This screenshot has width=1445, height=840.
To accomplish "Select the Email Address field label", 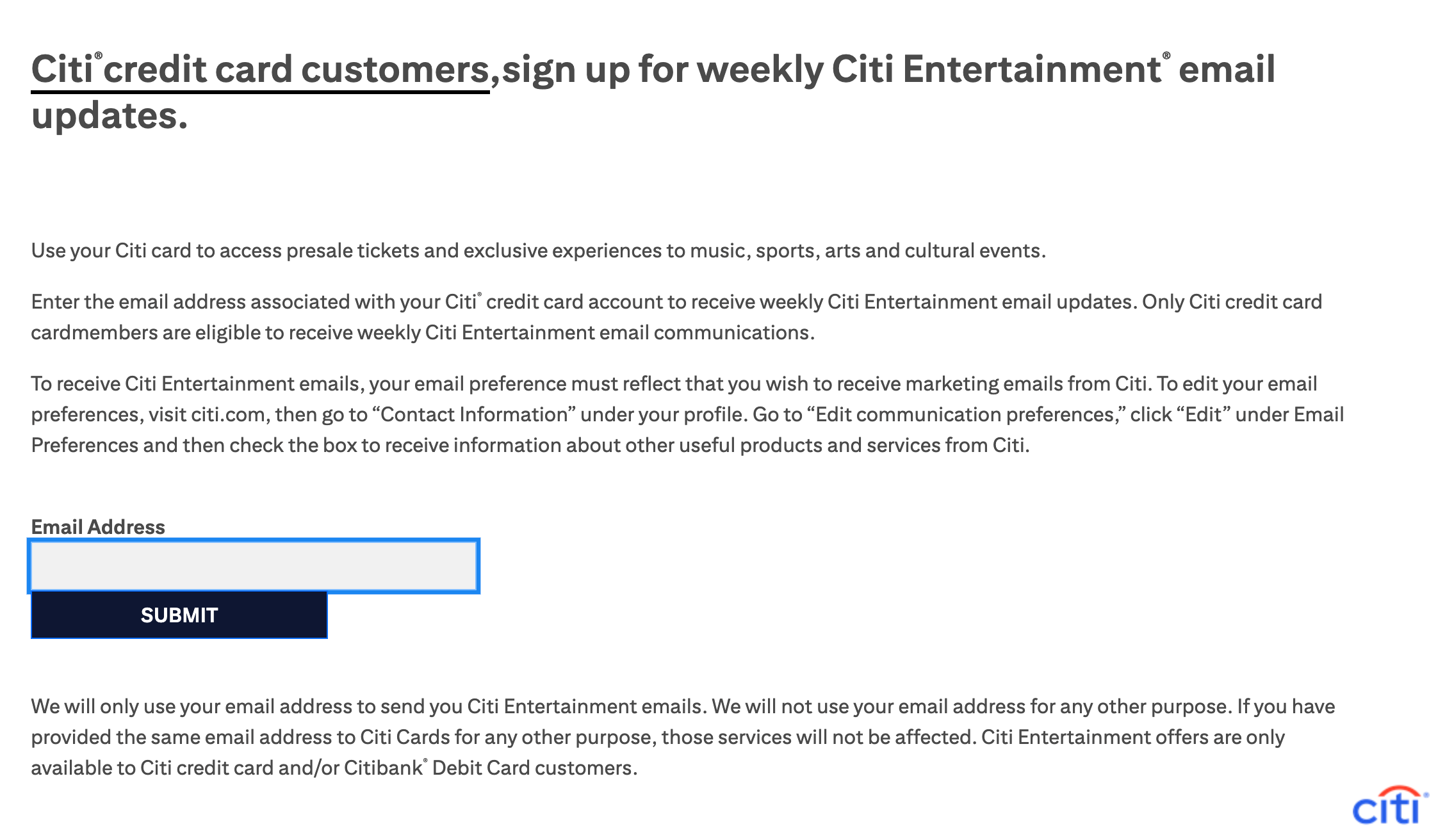I will click(98, 527).
